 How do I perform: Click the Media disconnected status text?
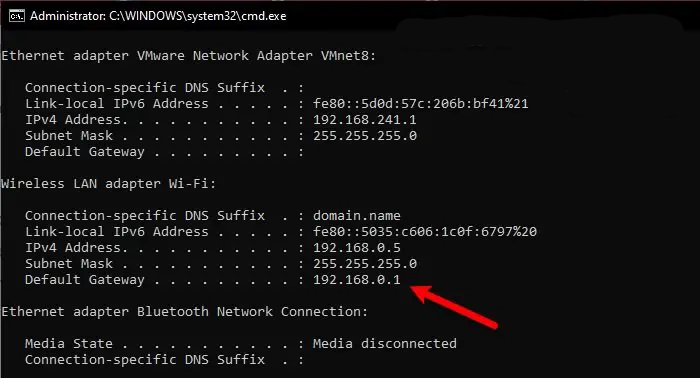(x=385, y=344)
